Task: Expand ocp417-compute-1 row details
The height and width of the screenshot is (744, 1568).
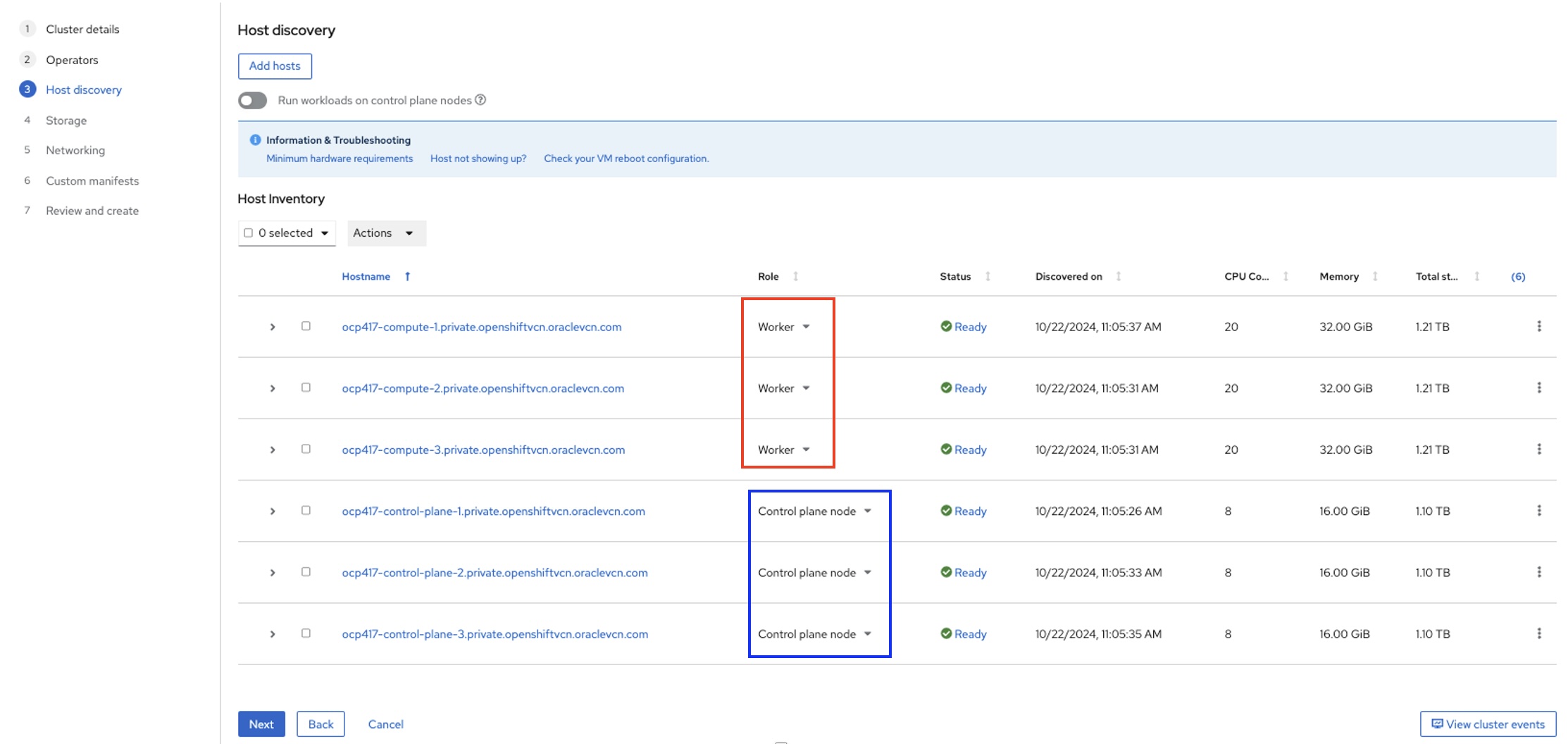Action: 273,327
